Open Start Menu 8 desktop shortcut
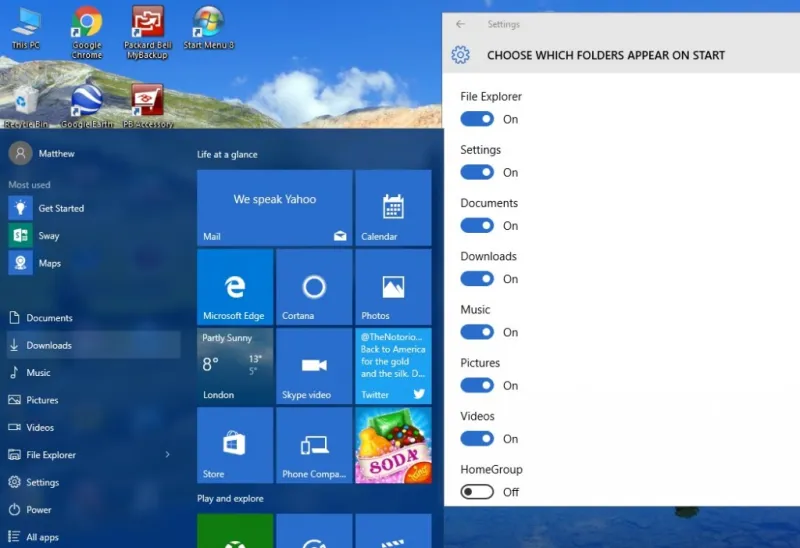800x548 pixels. coord(209,28)
